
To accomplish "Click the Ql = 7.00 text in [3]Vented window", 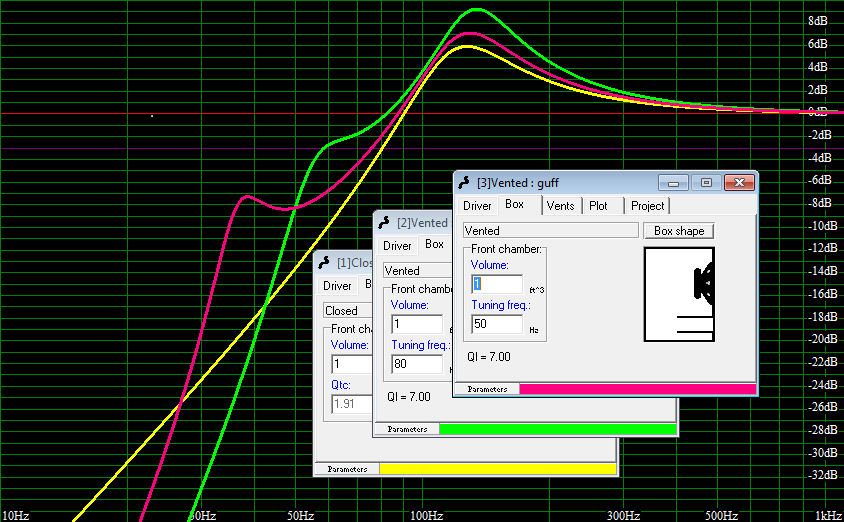I will (x=489, y=357).
